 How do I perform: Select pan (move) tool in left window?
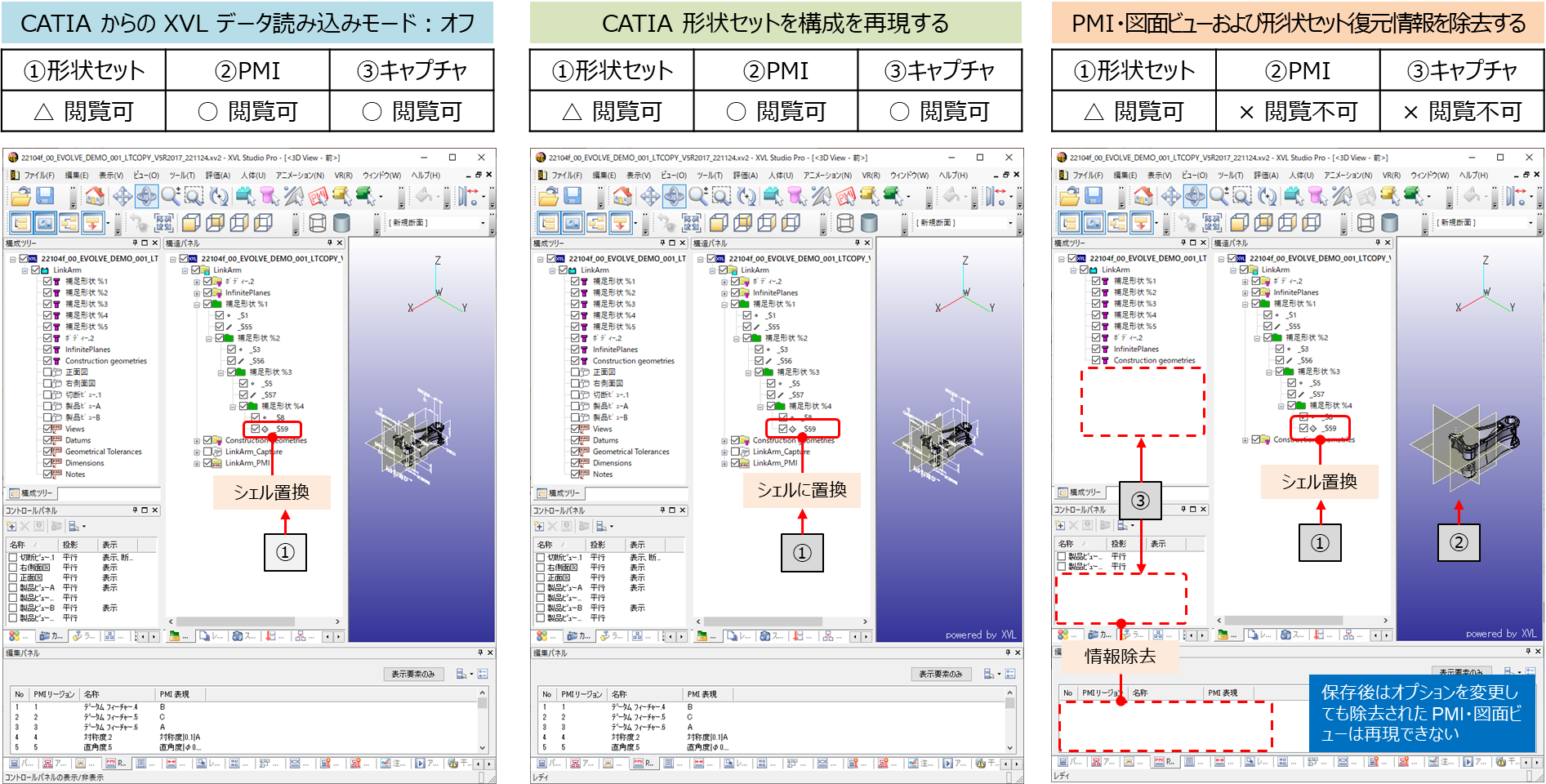click(123, 196)
